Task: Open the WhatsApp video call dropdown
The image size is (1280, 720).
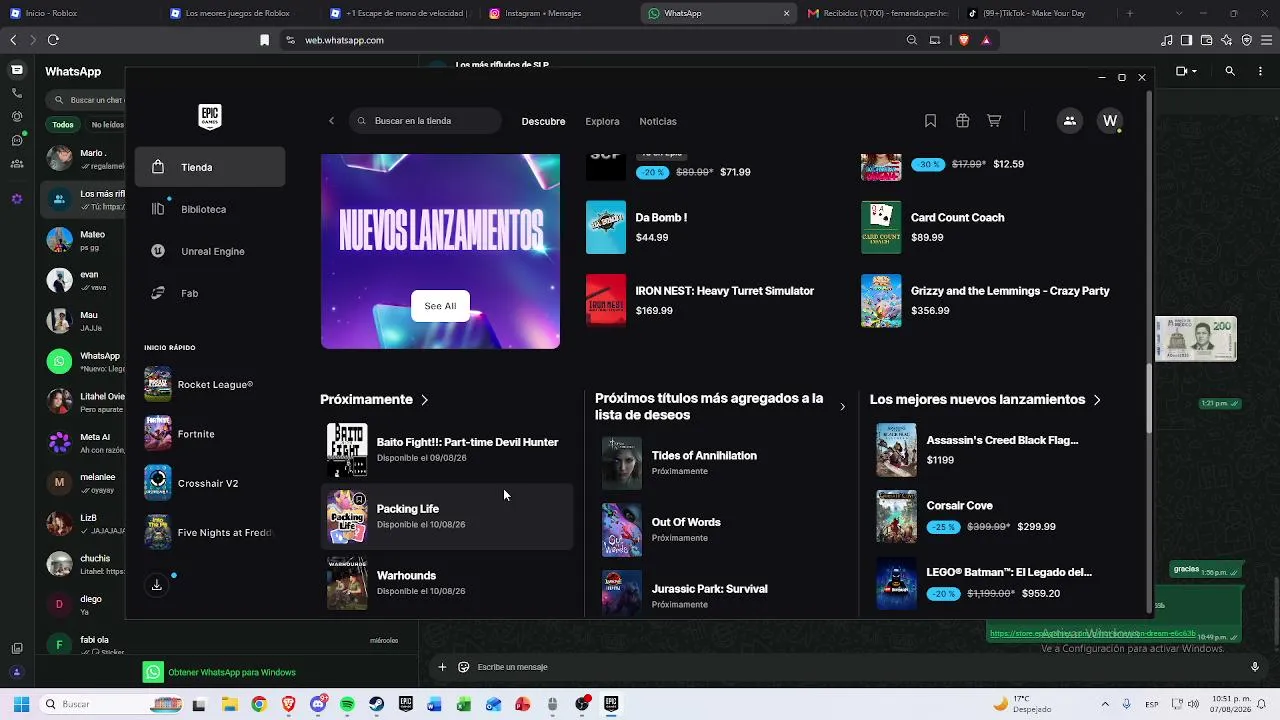Action: (x=1186, y=71)
